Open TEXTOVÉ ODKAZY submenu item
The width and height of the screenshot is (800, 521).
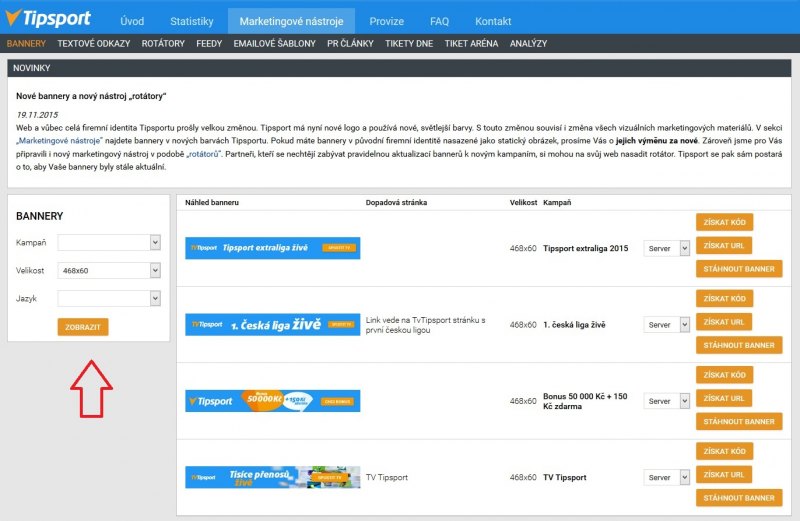(94, 44)
